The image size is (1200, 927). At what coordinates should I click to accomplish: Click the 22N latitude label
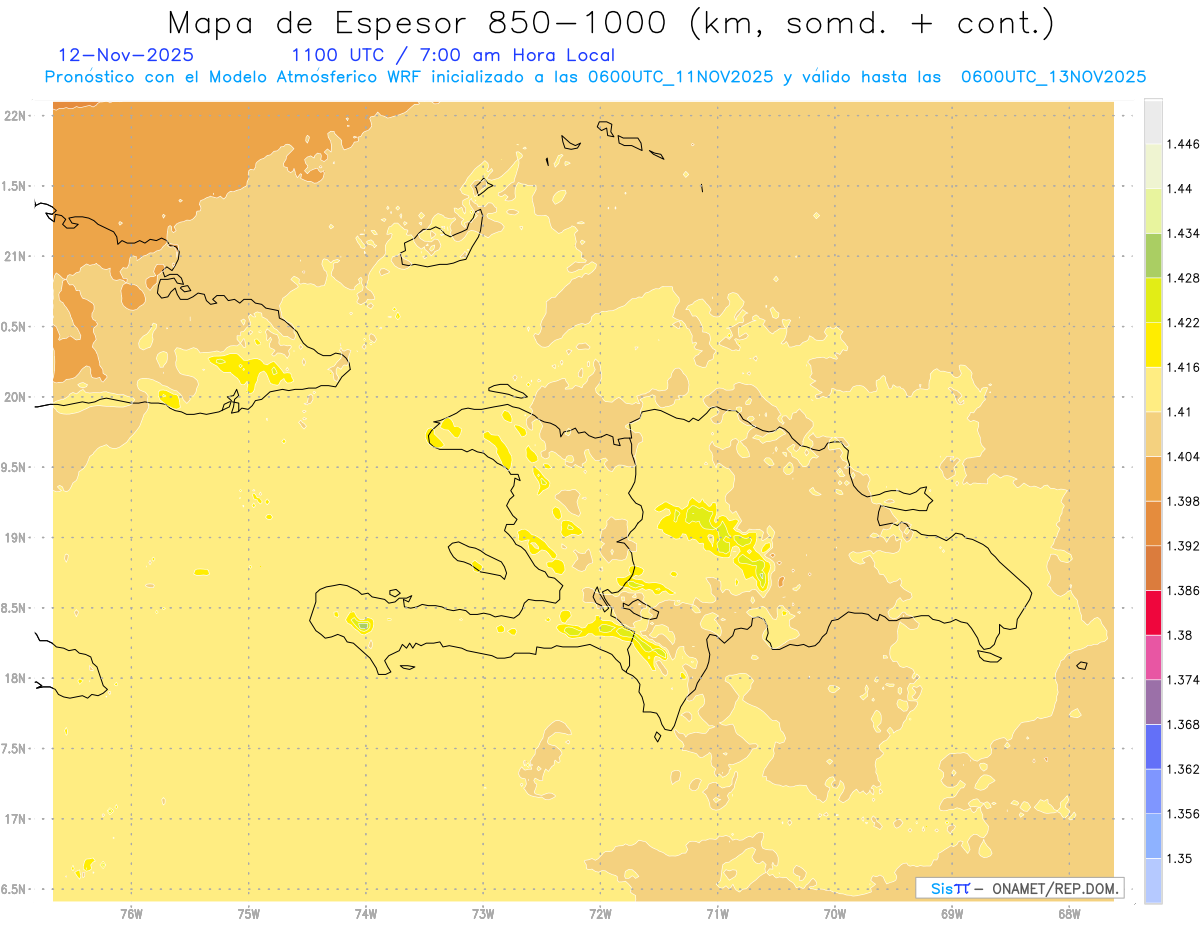coord(16,116)
